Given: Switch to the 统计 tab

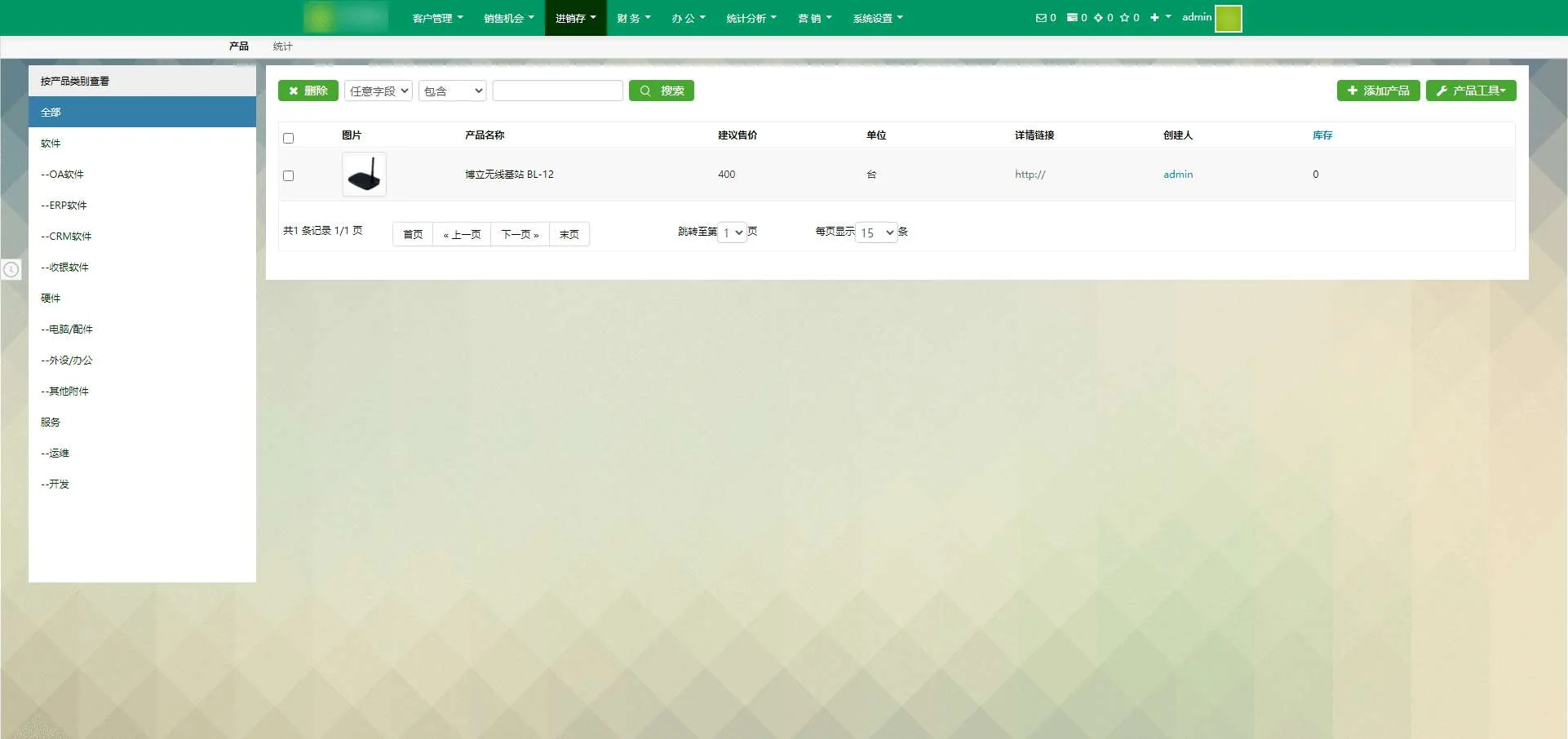Looking at the screenshot, I should (x=282, y=46).
